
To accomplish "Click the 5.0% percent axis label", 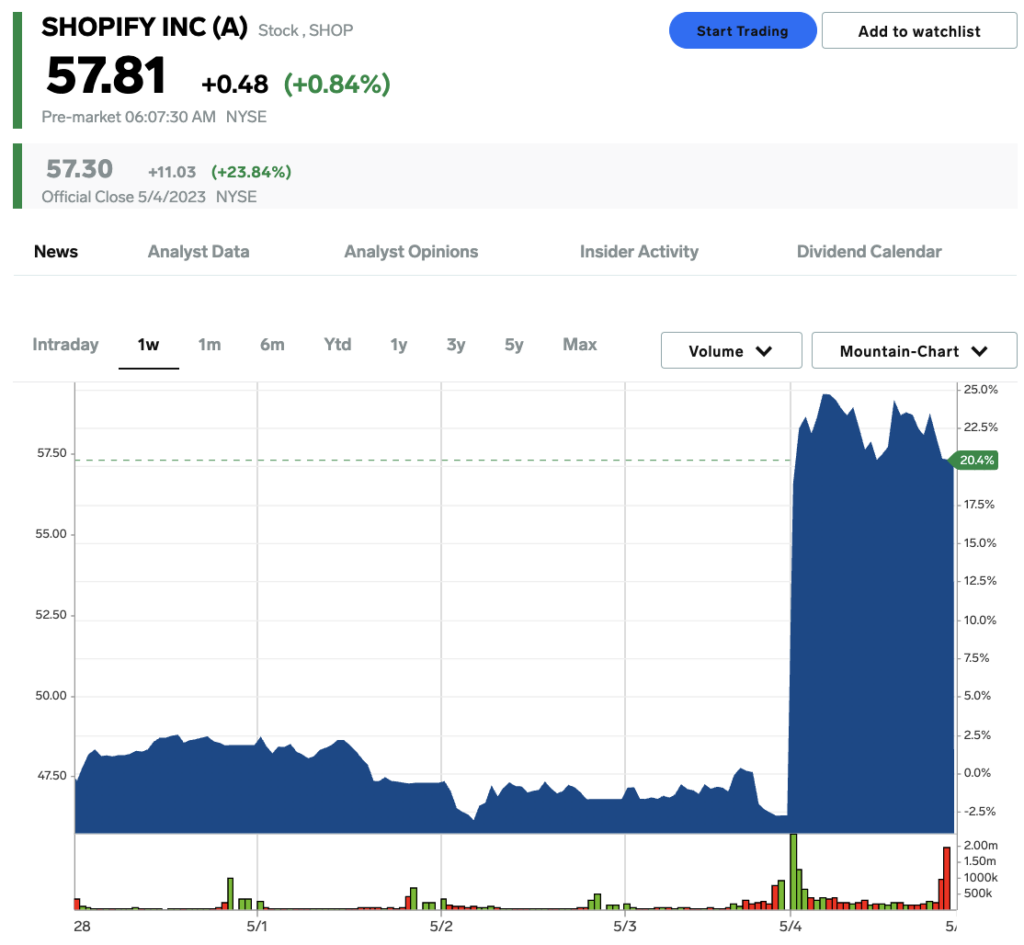I will [978, 696].
